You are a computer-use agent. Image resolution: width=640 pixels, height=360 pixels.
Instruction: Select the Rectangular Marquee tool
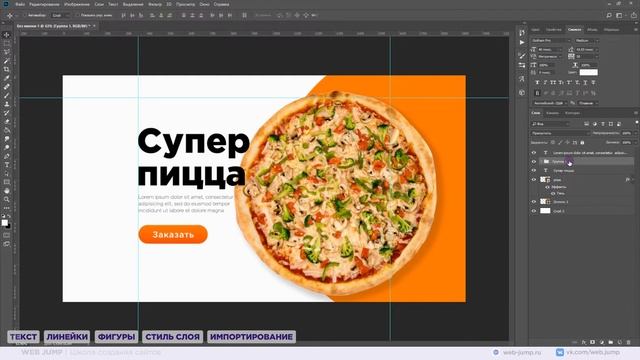coord(7,43)
